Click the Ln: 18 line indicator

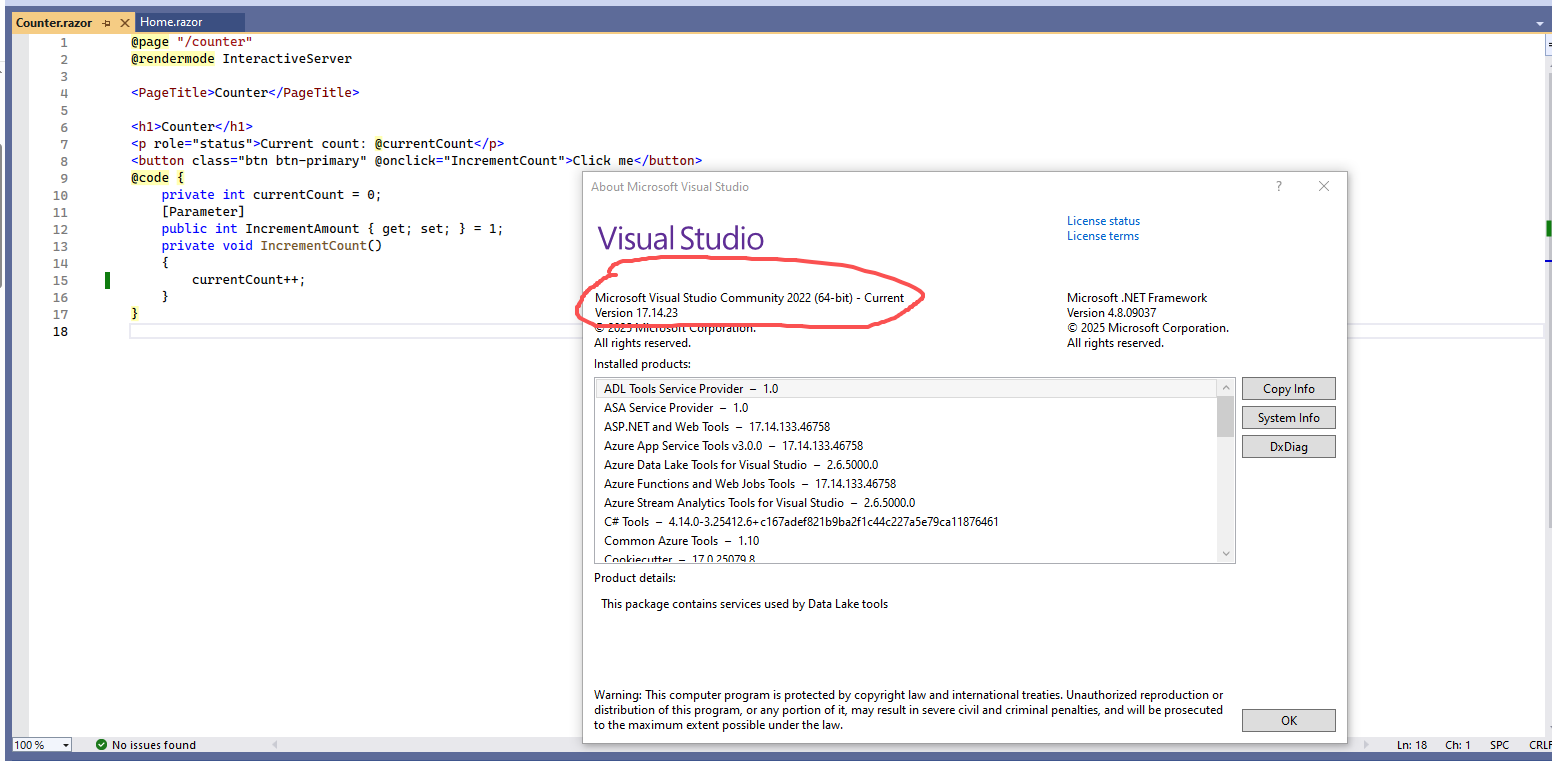click(x=1412, y=745)
